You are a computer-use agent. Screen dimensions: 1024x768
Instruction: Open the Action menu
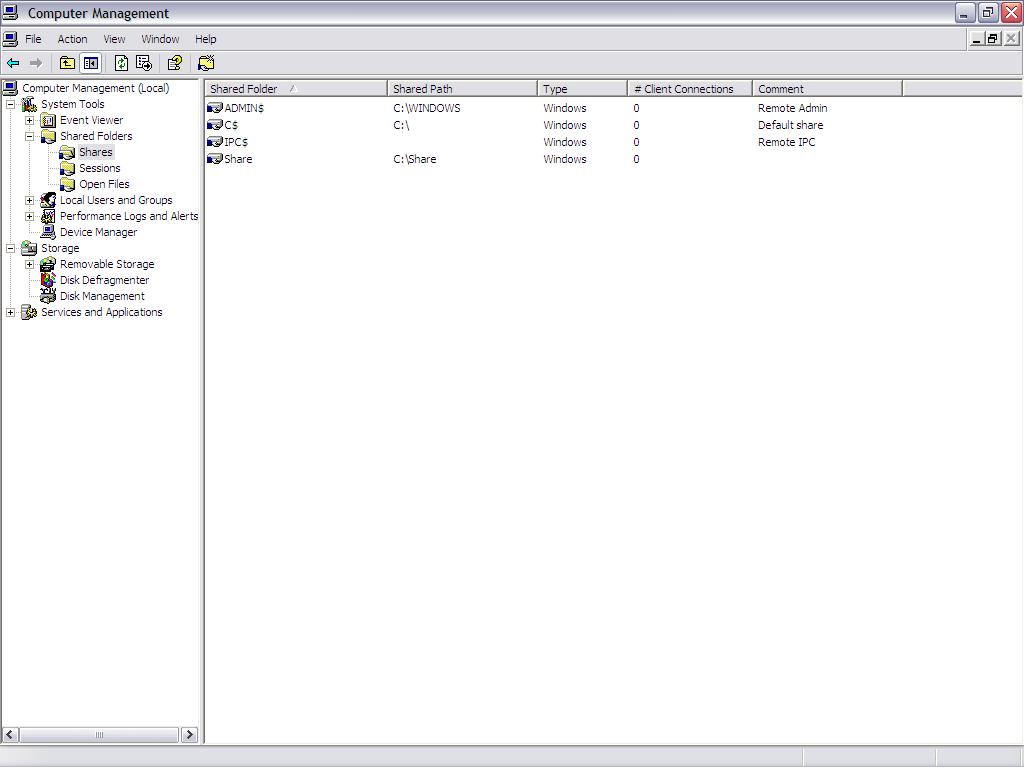72,39
